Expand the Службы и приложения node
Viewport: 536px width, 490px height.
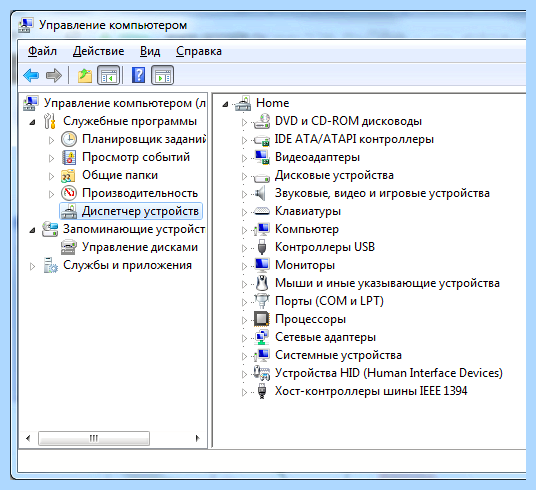click(x=32, y=266)
